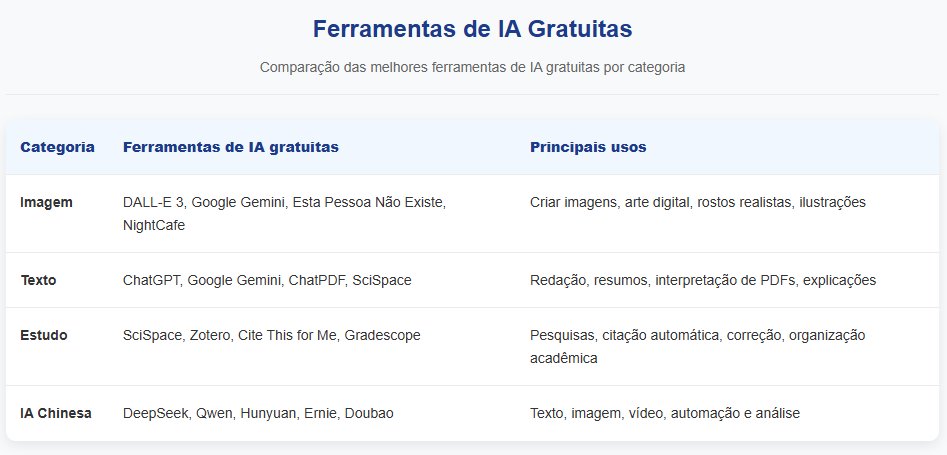Select the 'Texto' category cell

coord(38,280)
